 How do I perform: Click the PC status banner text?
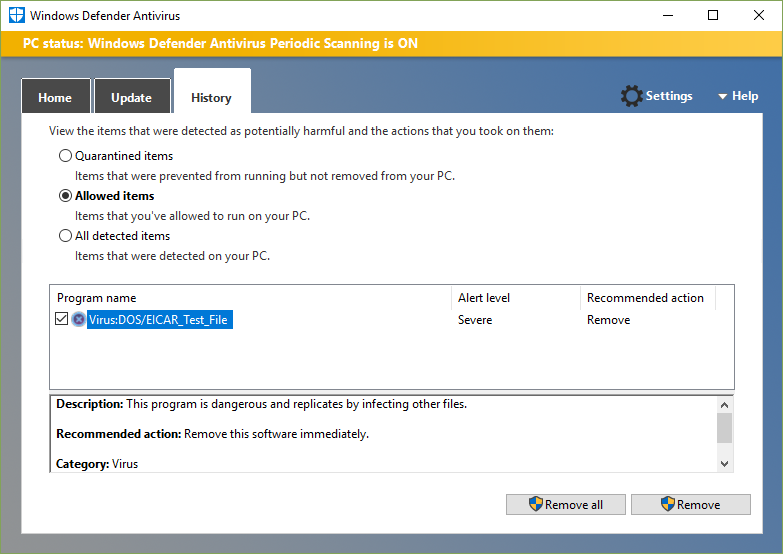tap(220, 43)
